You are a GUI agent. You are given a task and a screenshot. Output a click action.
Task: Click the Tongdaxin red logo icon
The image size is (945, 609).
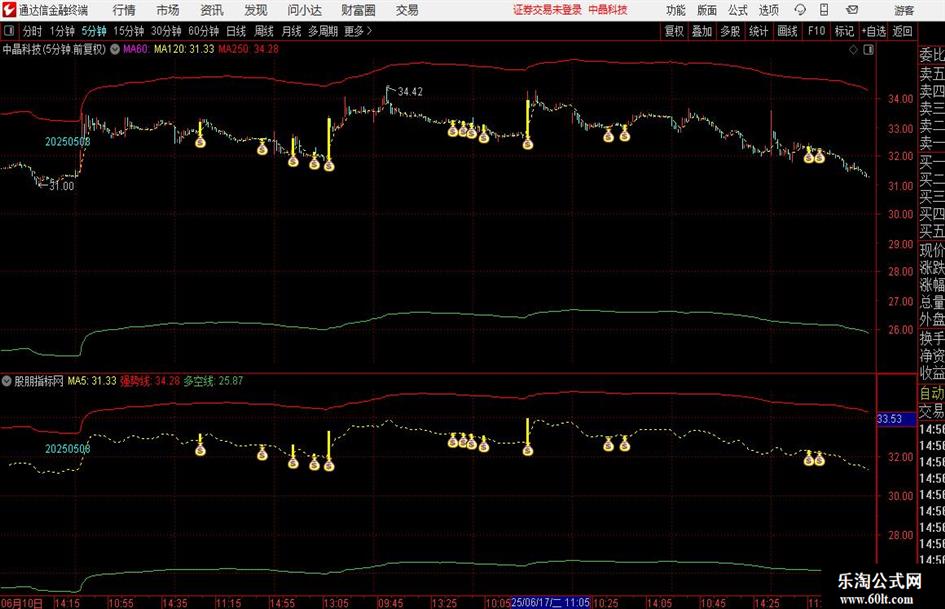click(9, 10)
